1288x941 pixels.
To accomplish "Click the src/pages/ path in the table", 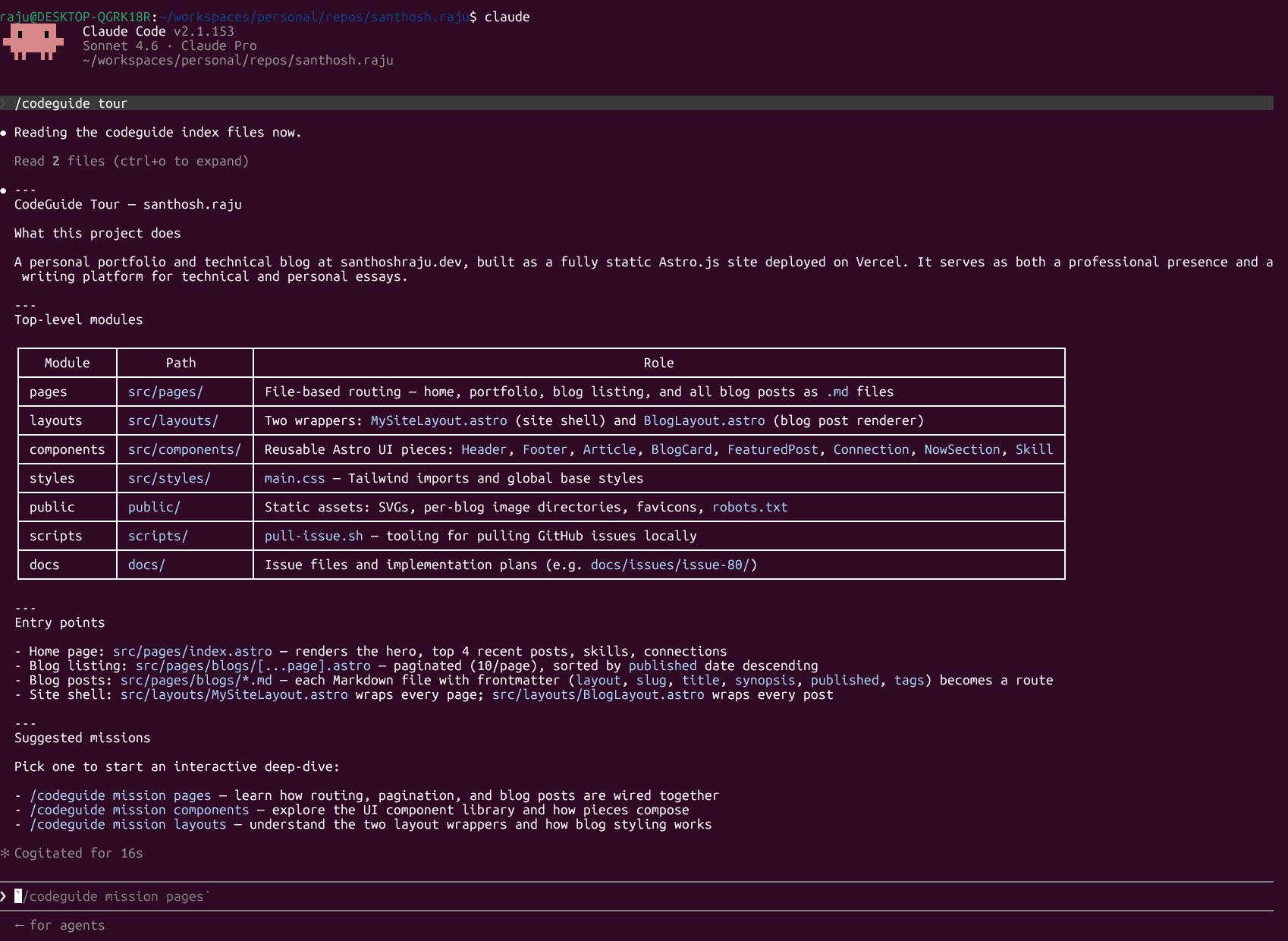I will [165, 392].
